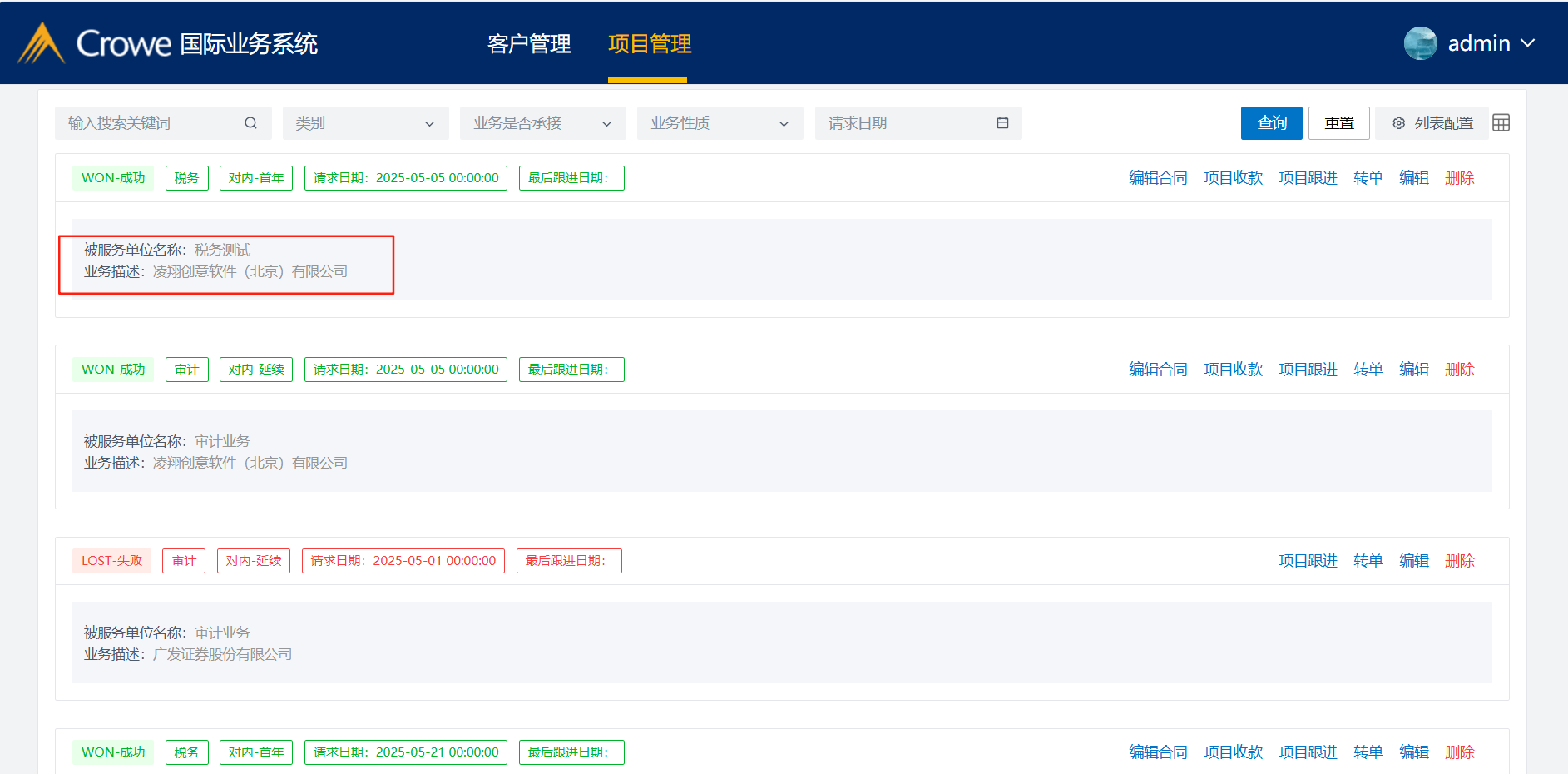Click the 重置 button
Viewport: 1568px width, 774px height.
[x=1339, y=123]
